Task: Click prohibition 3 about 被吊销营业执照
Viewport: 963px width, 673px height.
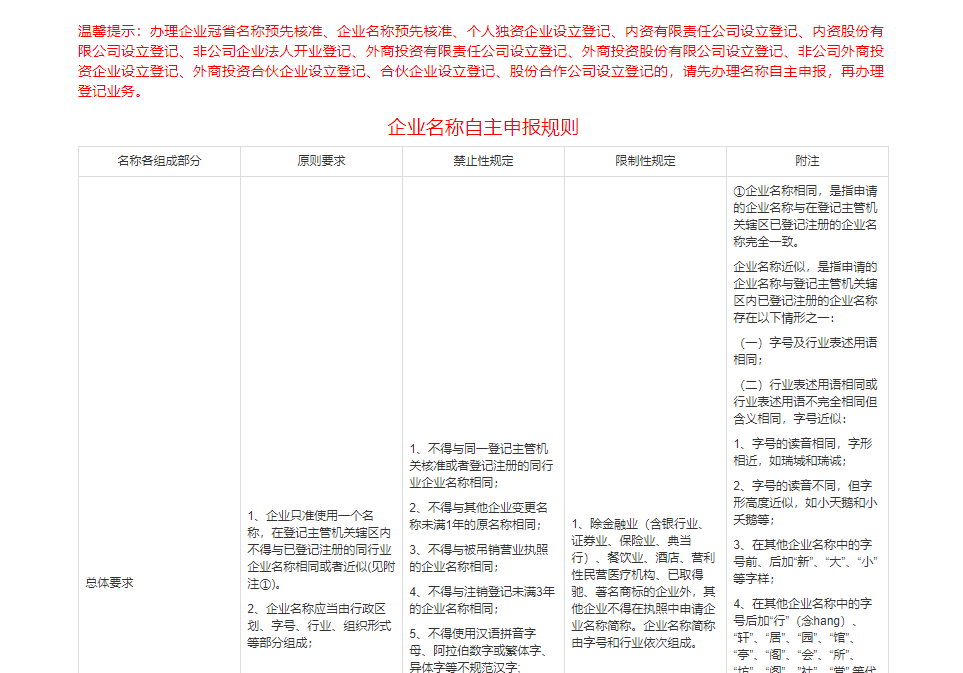Action: click(x=482, y=557)
